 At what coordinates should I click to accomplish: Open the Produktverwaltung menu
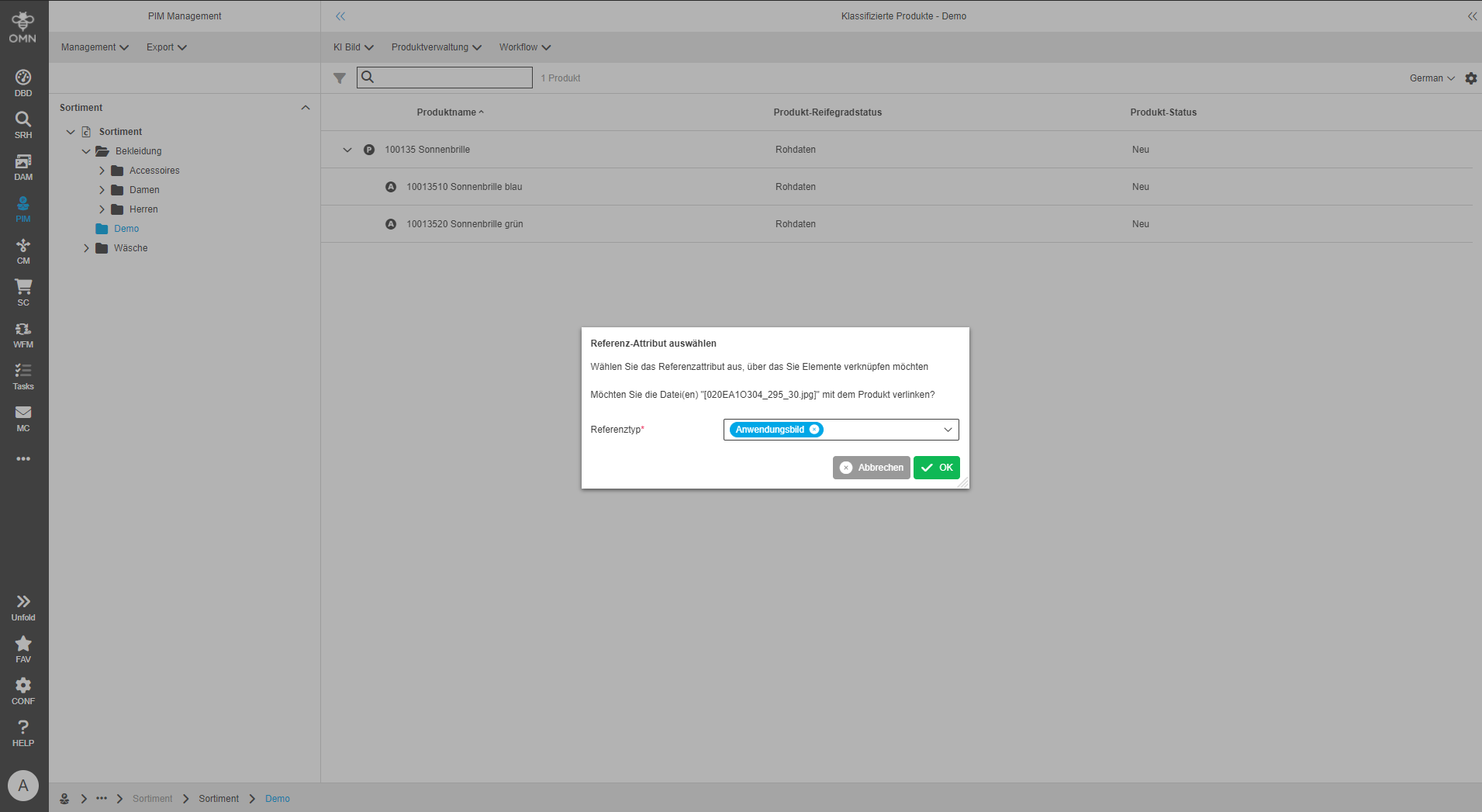(x=436, y=47)
